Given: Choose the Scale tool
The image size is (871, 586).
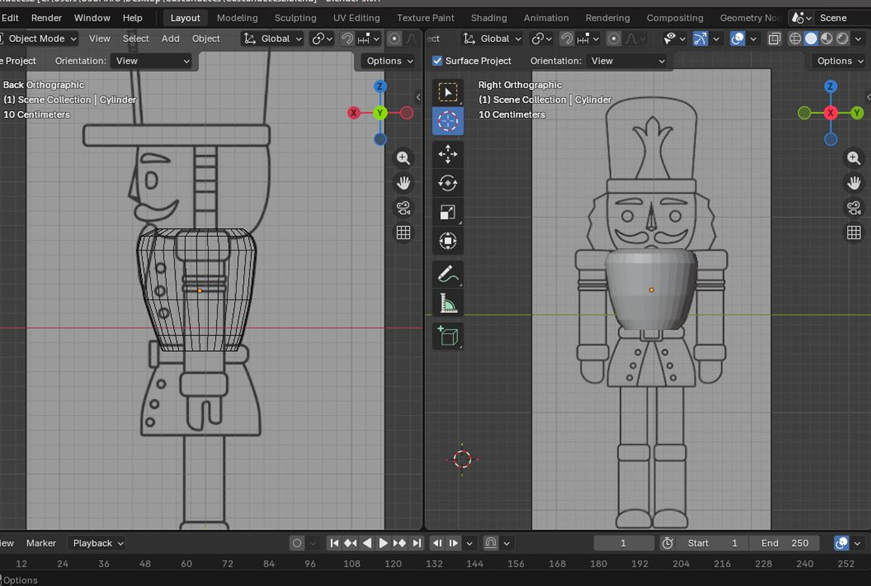Looking at the screenshot, I should coord(447,212).
